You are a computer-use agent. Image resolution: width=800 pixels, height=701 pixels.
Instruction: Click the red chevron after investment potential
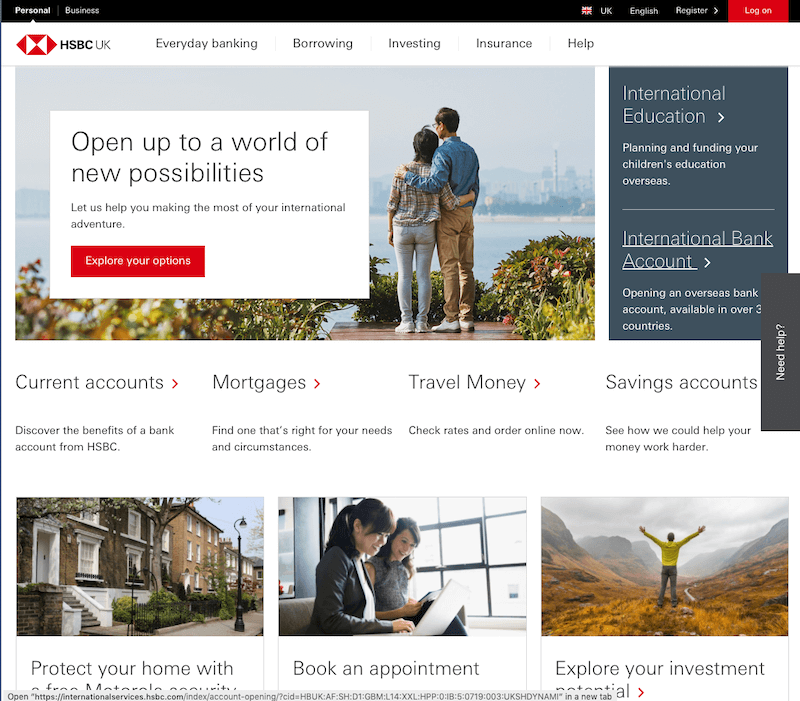tap(641, 692)
